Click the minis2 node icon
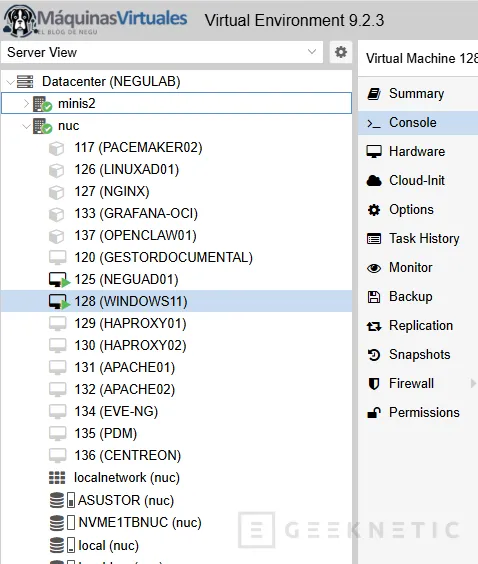The image size is (478, 564). (x=42, y=104)
